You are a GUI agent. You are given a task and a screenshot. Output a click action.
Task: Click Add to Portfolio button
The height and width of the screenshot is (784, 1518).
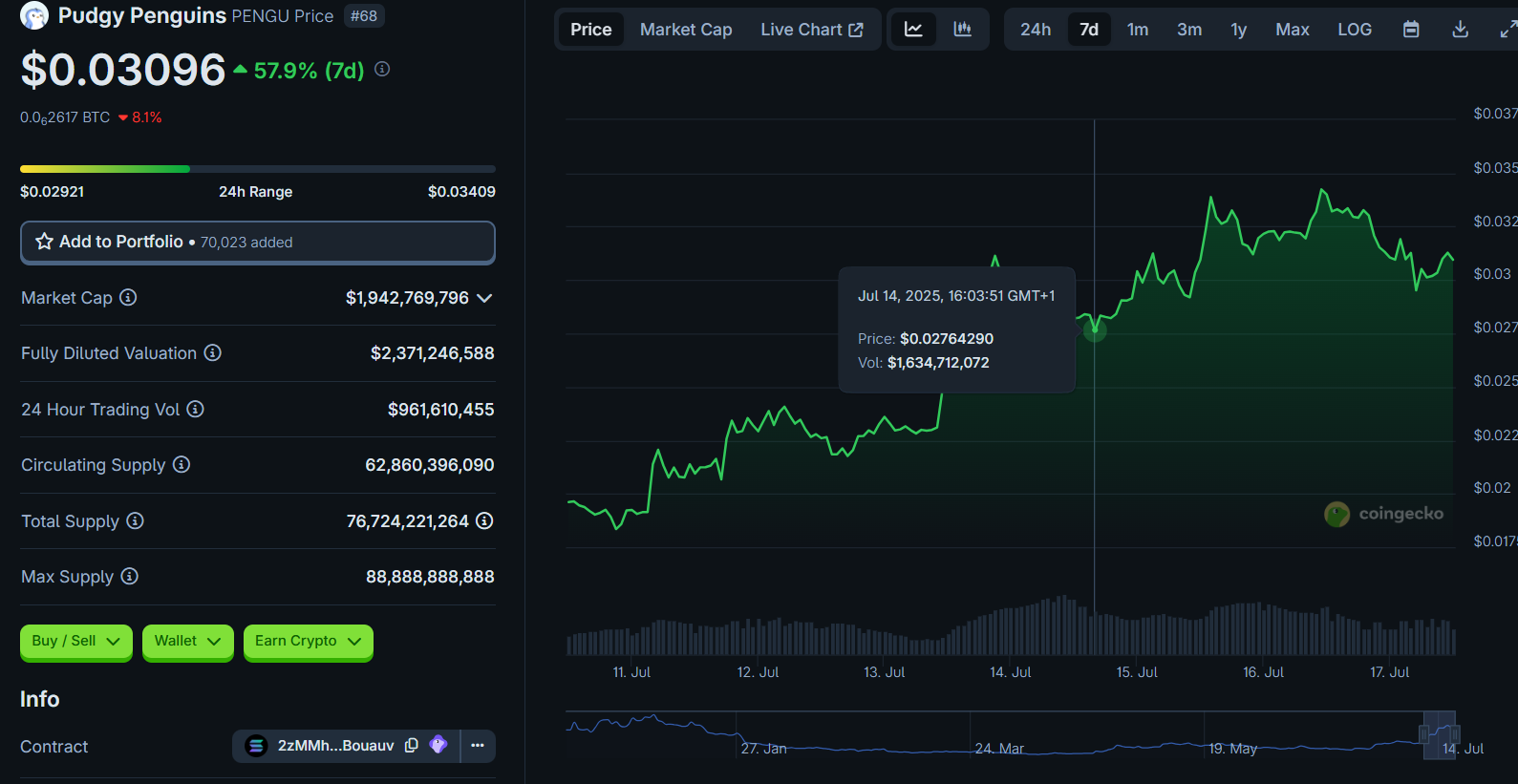[x=258, y=243]
